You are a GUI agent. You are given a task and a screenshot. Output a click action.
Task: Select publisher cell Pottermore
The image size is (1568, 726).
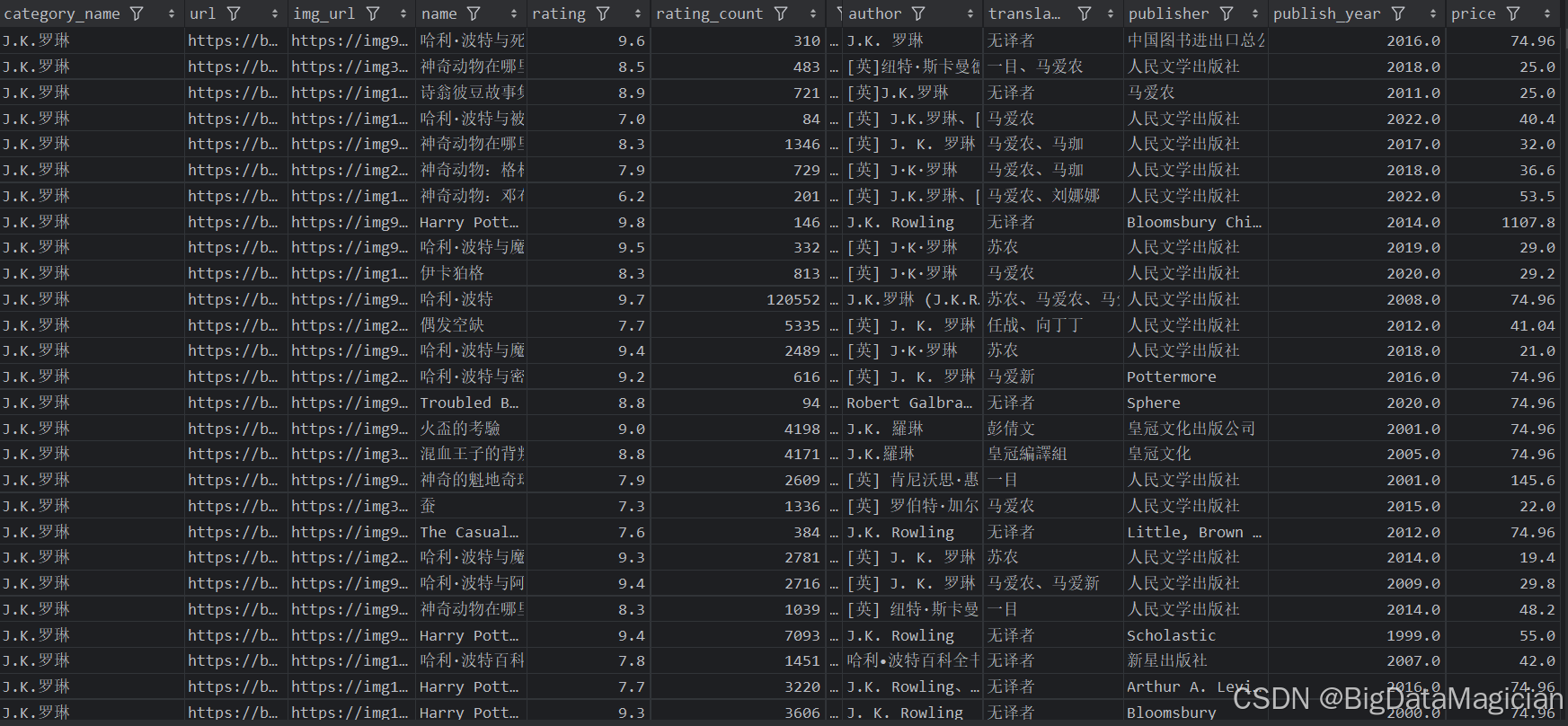pyautogui.click(x=1172, y=376)
